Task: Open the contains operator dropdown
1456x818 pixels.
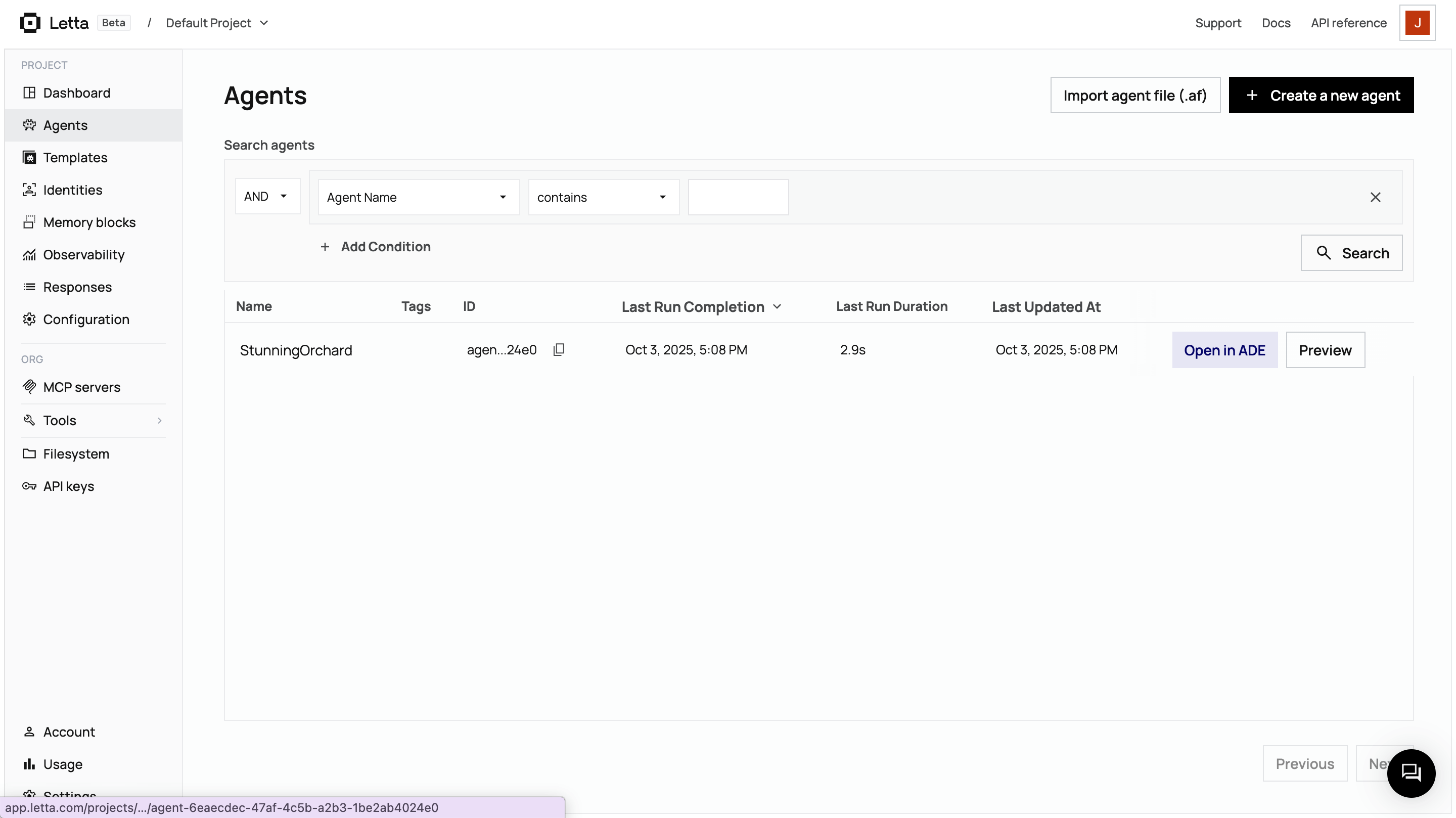Action: point(603,197)
